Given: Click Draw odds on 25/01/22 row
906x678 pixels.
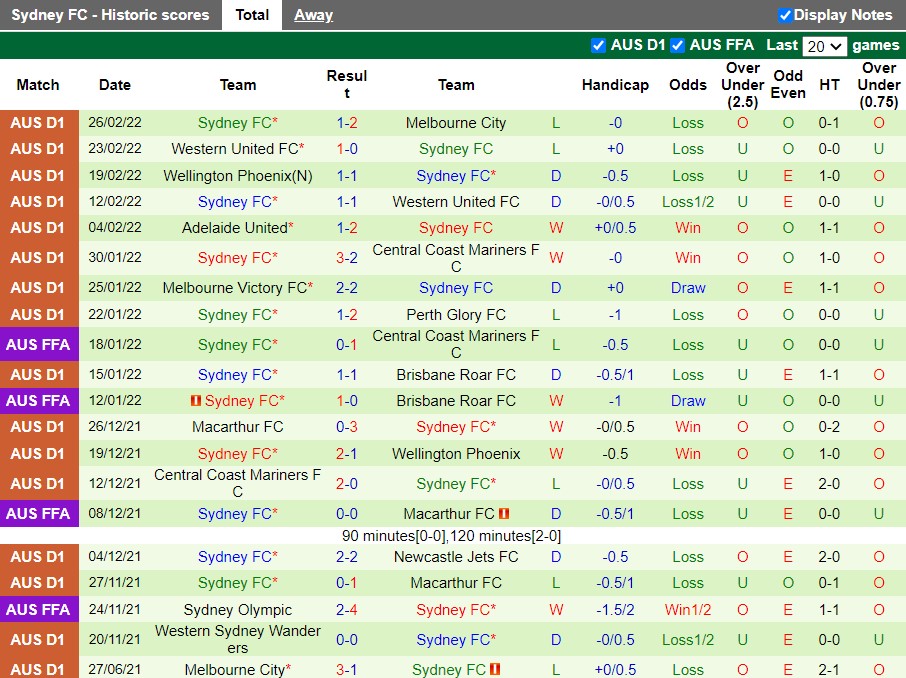Looking at the screenshot, I should point(688,288).
